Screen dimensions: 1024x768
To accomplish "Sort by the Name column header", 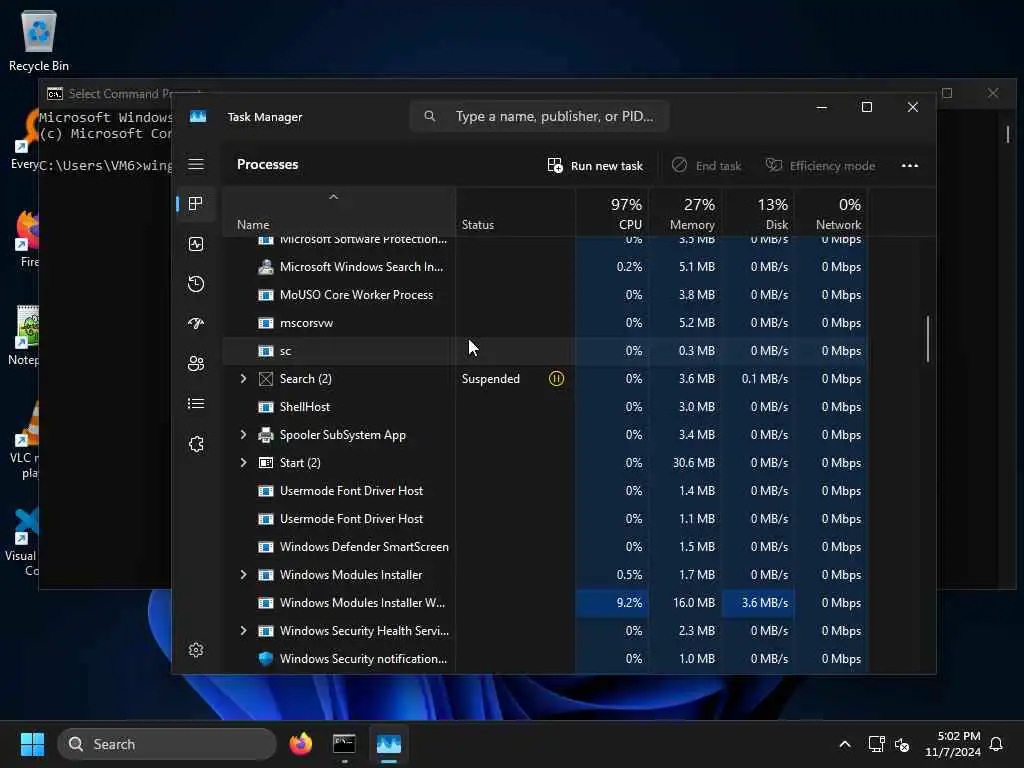I will pyautogui.click(x=339, y=212).
